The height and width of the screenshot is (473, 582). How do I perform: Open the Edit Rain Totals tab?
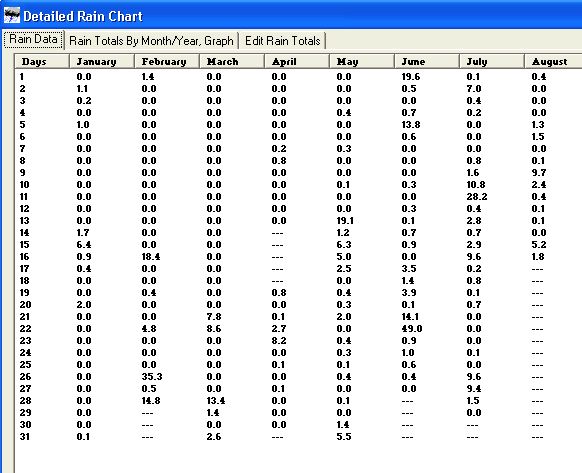tap(282, 40)
